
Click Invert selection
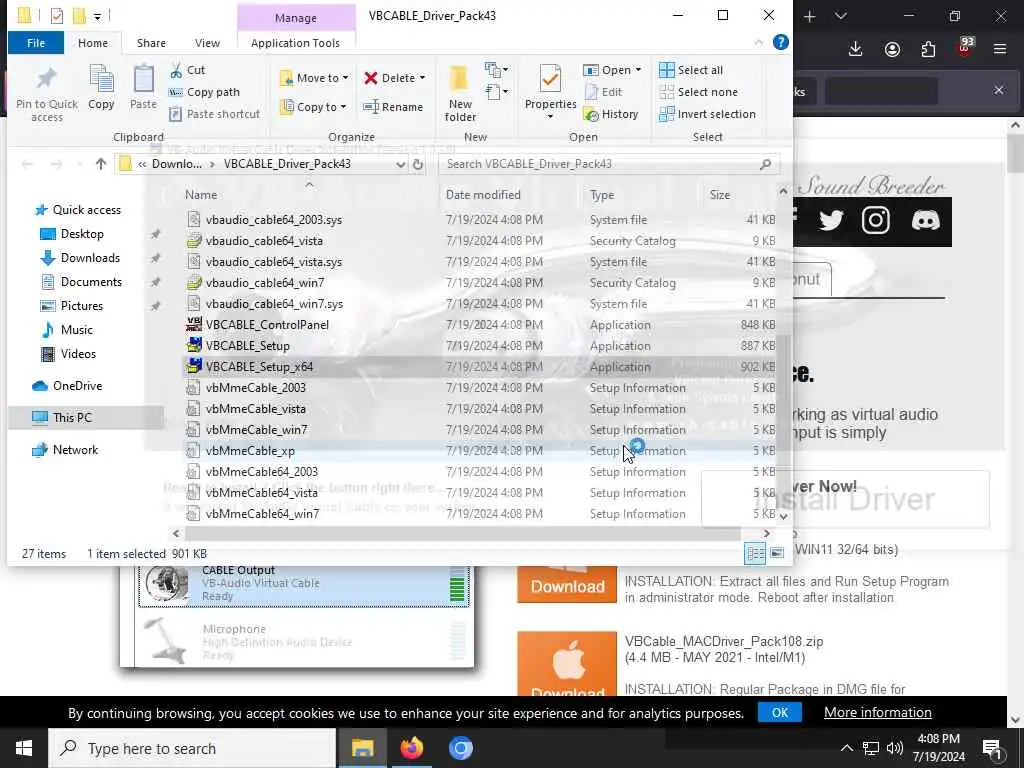click(x=707, y=114)
